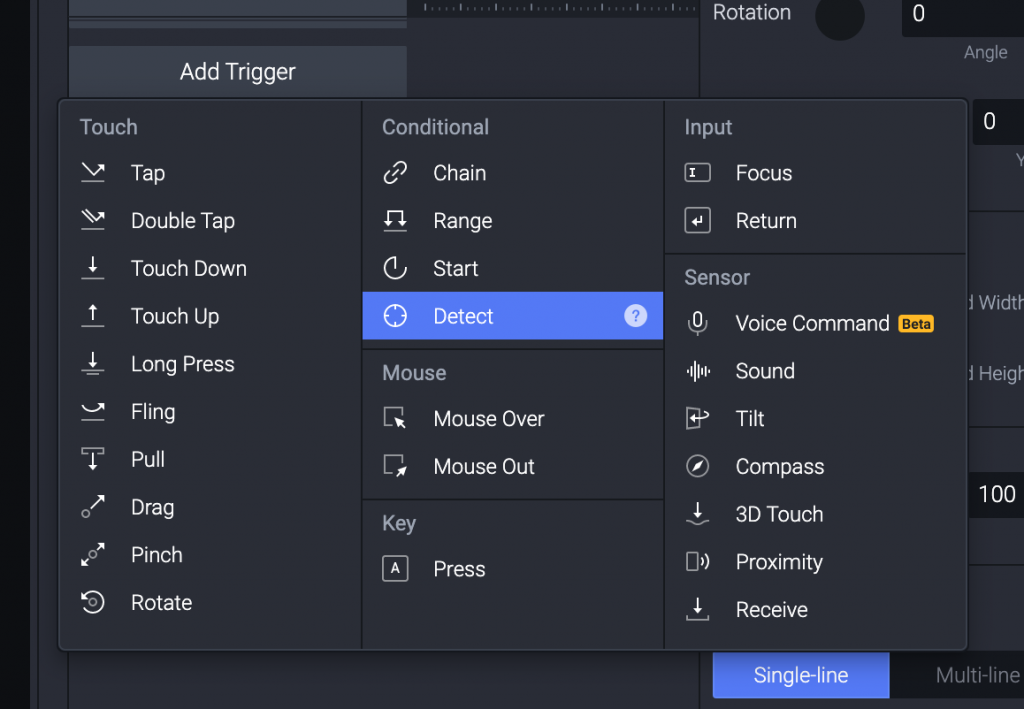The image size is (1024, 709).
Task: Switch to Multi-line text mode
Action: 976,675
